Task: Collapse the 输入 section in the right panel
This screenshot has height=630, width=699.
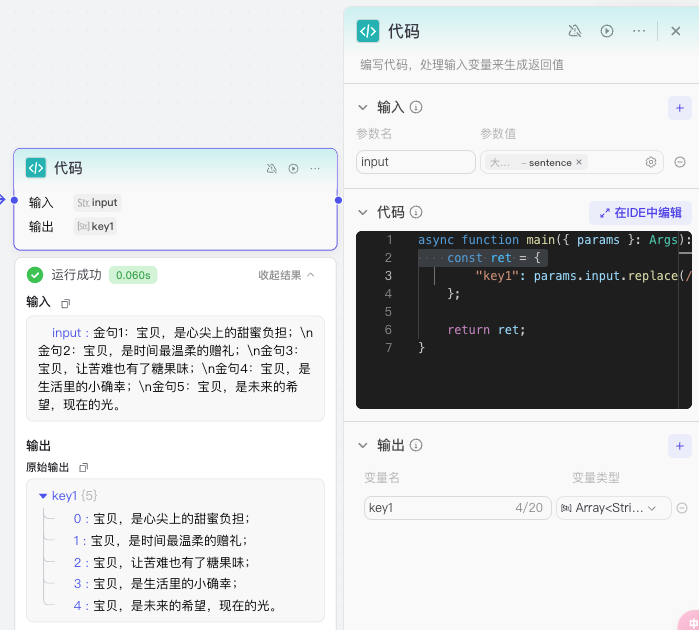Action: point(363,107)
